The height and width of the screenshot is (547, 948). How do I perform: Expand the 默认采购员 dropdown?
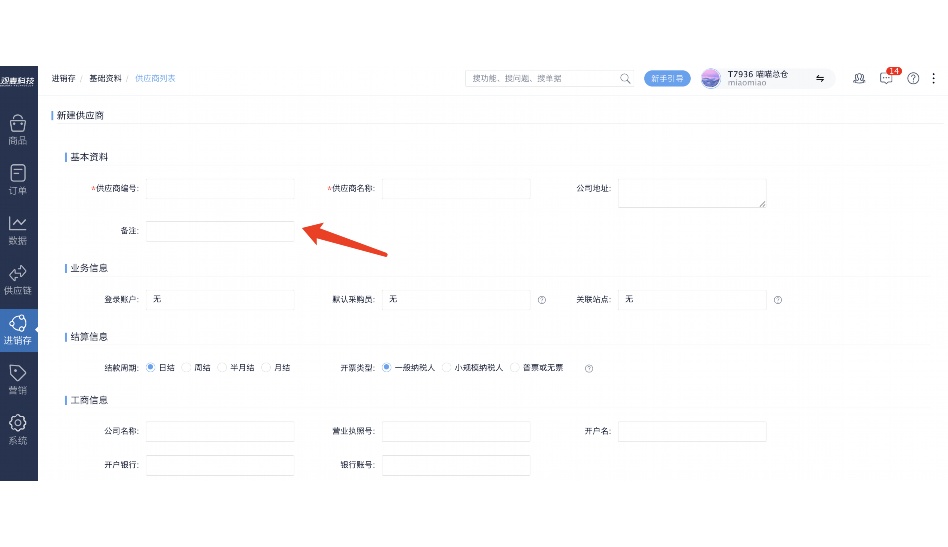[x=456, y=300]
